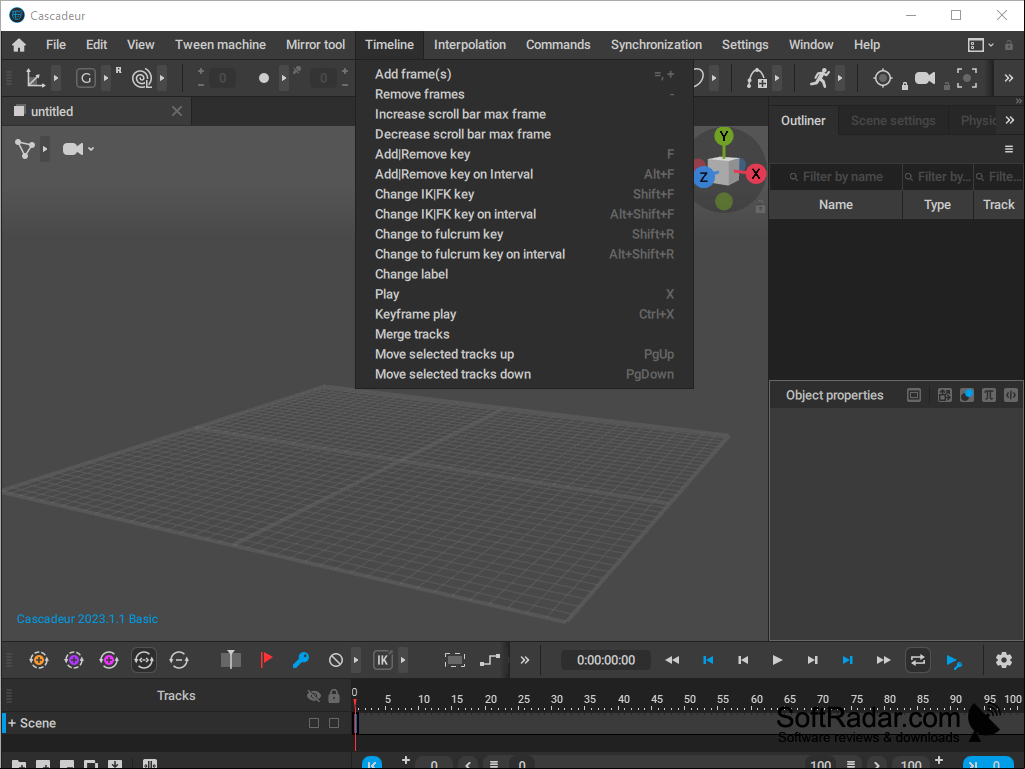
Task: Open dropdown arrow beside IK button
Action: point(403,660)
